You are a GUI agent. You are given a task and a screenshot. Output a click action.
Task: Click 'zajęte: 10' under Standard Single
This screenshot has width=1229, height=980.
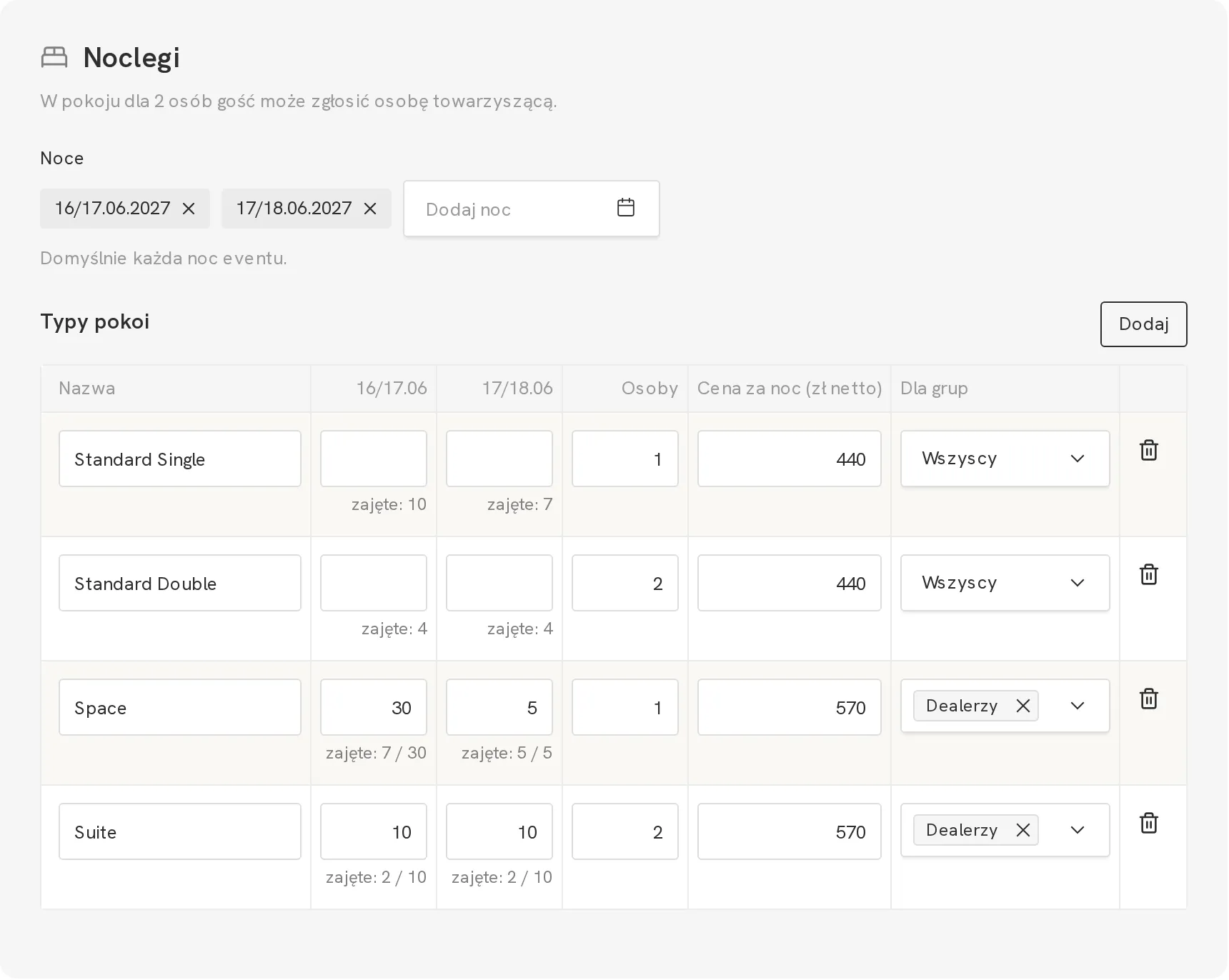point(389,504)
